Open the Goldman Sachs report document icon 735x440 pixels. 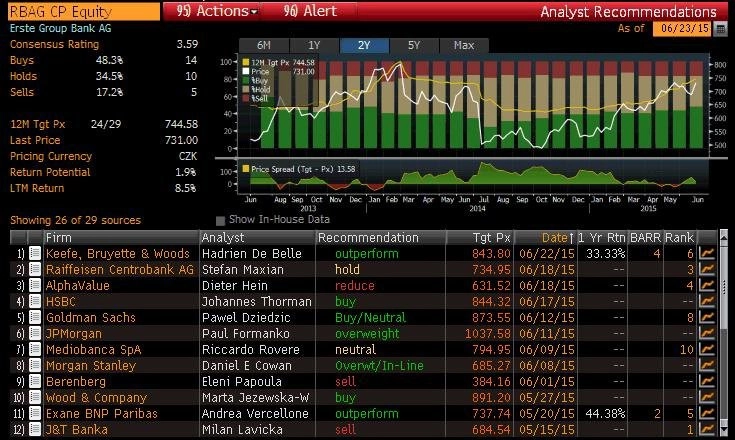click(x=35, y=317)
